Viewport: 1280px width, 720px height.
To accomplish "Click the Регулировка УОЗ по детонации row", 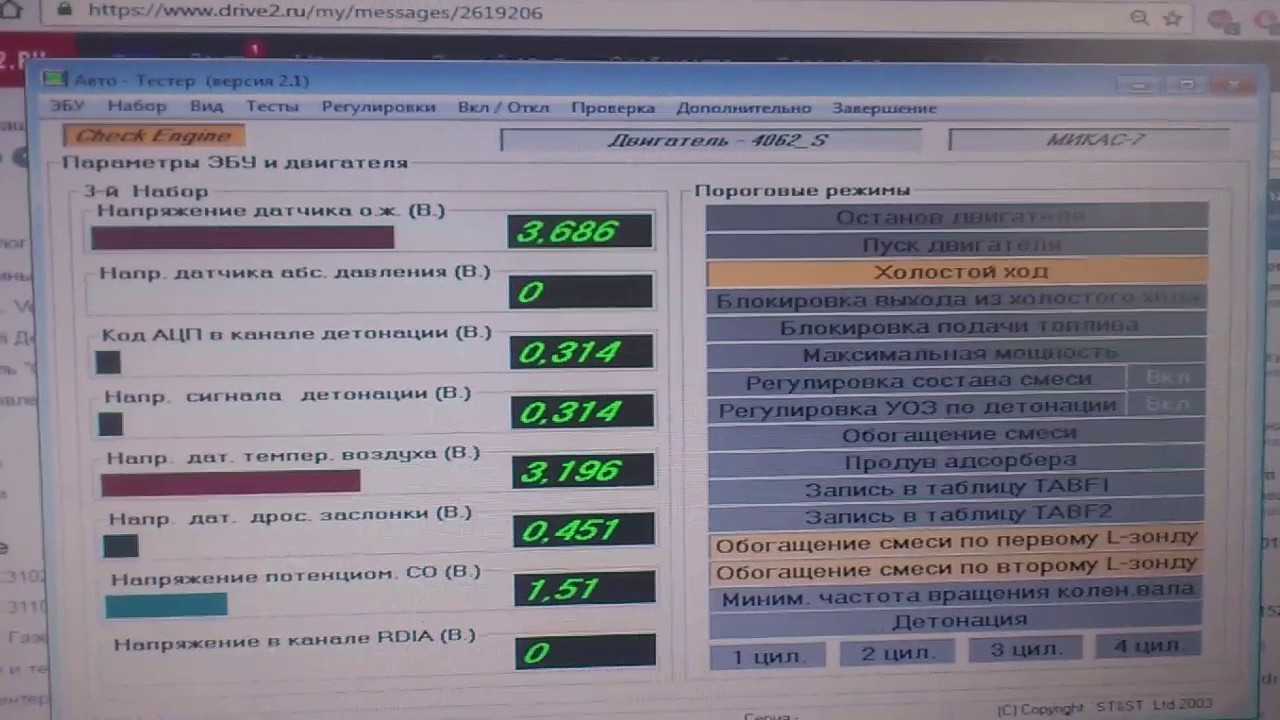I will coord(916,407).
